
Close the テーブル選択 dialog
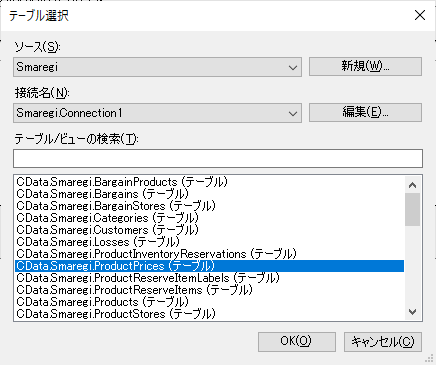coord(420,15)
